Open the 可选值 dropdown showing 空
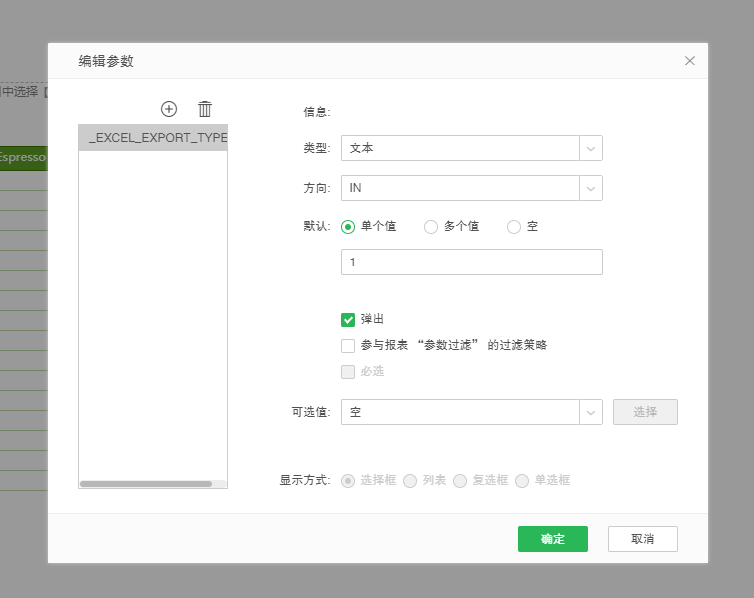This screenshot has width=754, height=598. 471,412
